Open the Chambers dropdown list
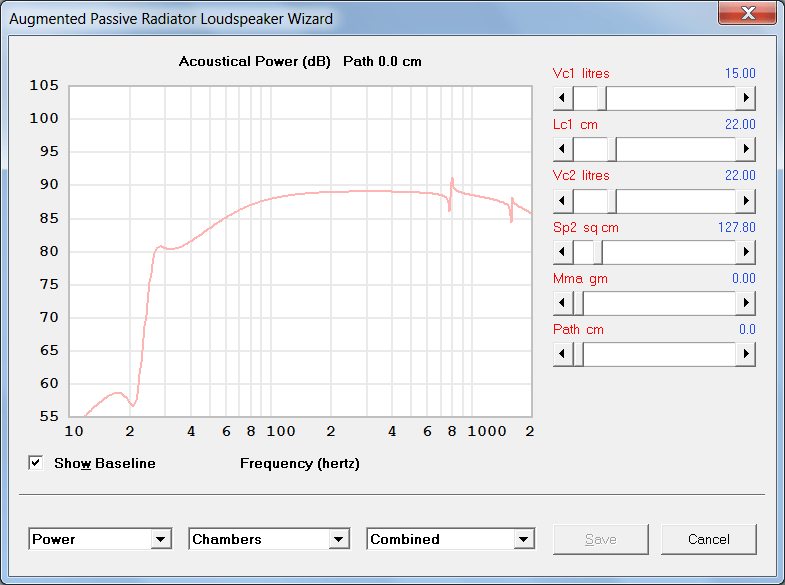This screenshot has width=785, height=585. (339, 539)
